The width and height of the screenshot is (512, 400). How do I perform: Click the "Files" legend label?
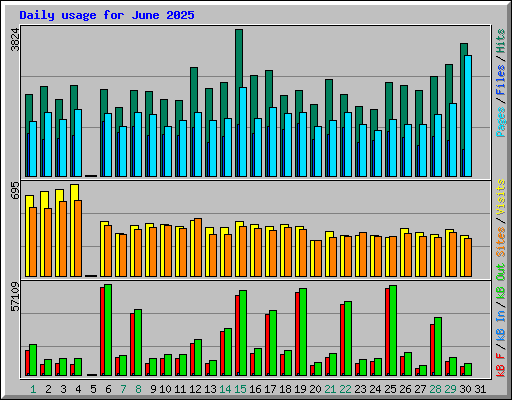[x=501, y=80]
